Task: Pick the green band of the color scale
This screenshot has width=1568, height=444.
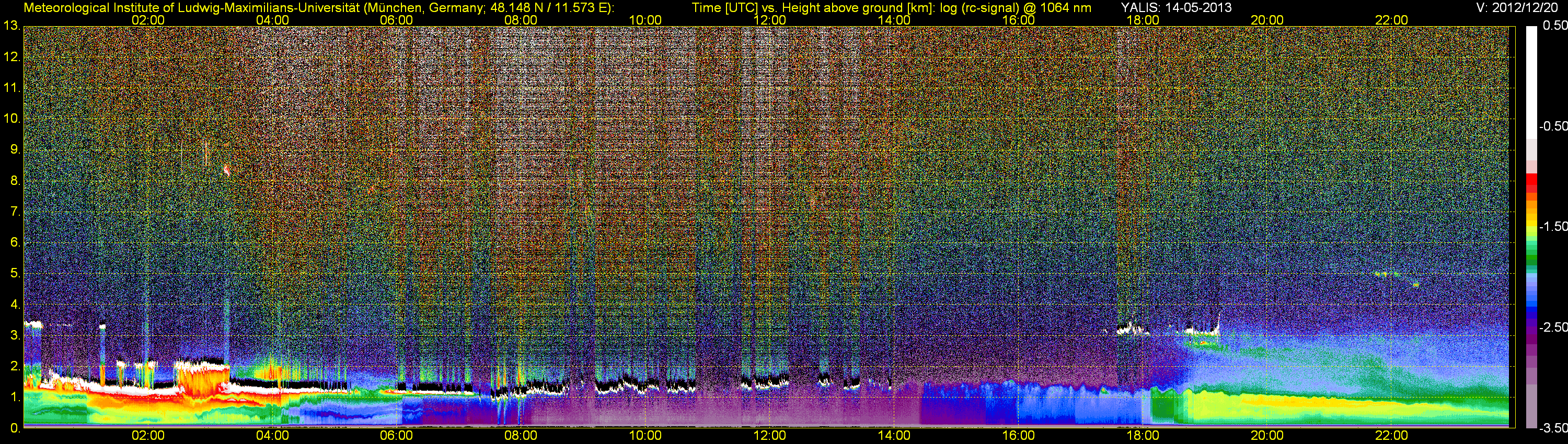Action: click(1531, 259)
